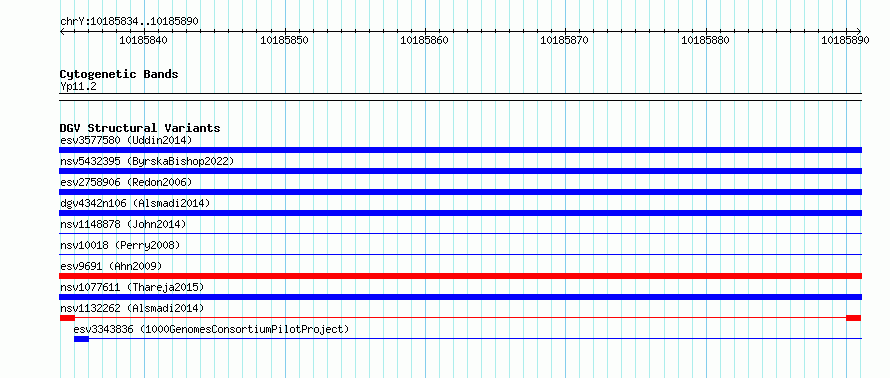This screenshot has width=890, height=378.
Task: Open variant esv9691 (Ahn2009) label
Action: tap(111, 266)
